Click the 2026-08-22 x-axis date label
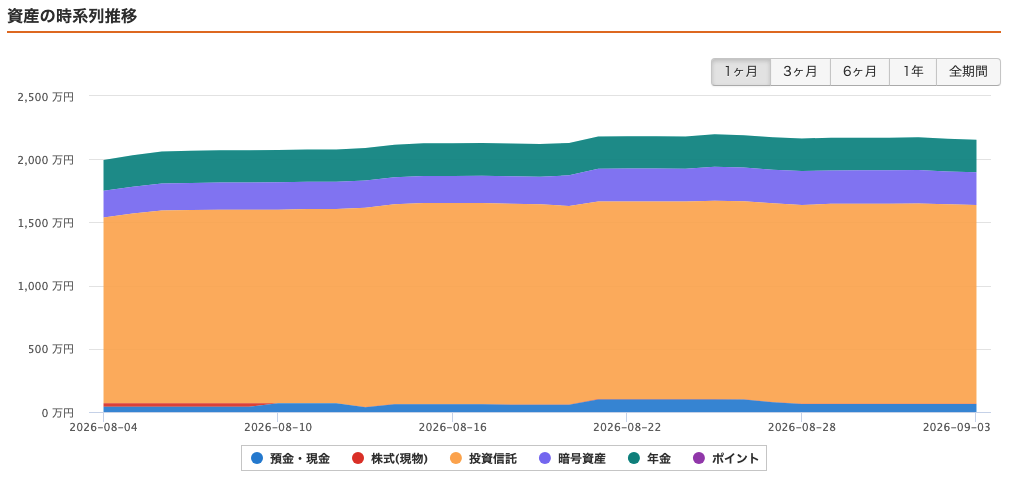The width and height of the screenshot is (1011, 480). pos(627,426)
